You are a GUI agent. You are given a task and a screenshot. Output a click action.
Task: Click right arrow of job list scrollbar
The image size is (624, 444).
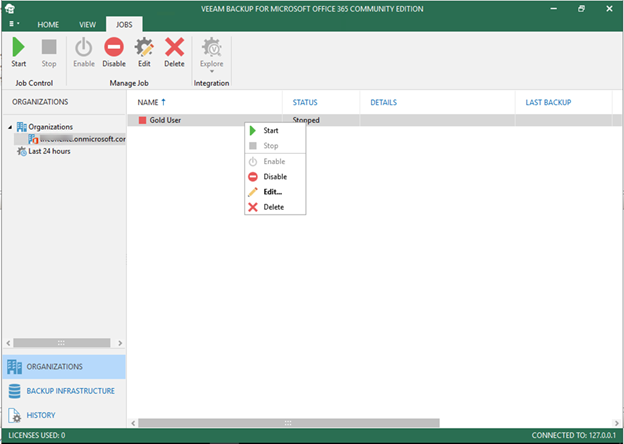616,423
